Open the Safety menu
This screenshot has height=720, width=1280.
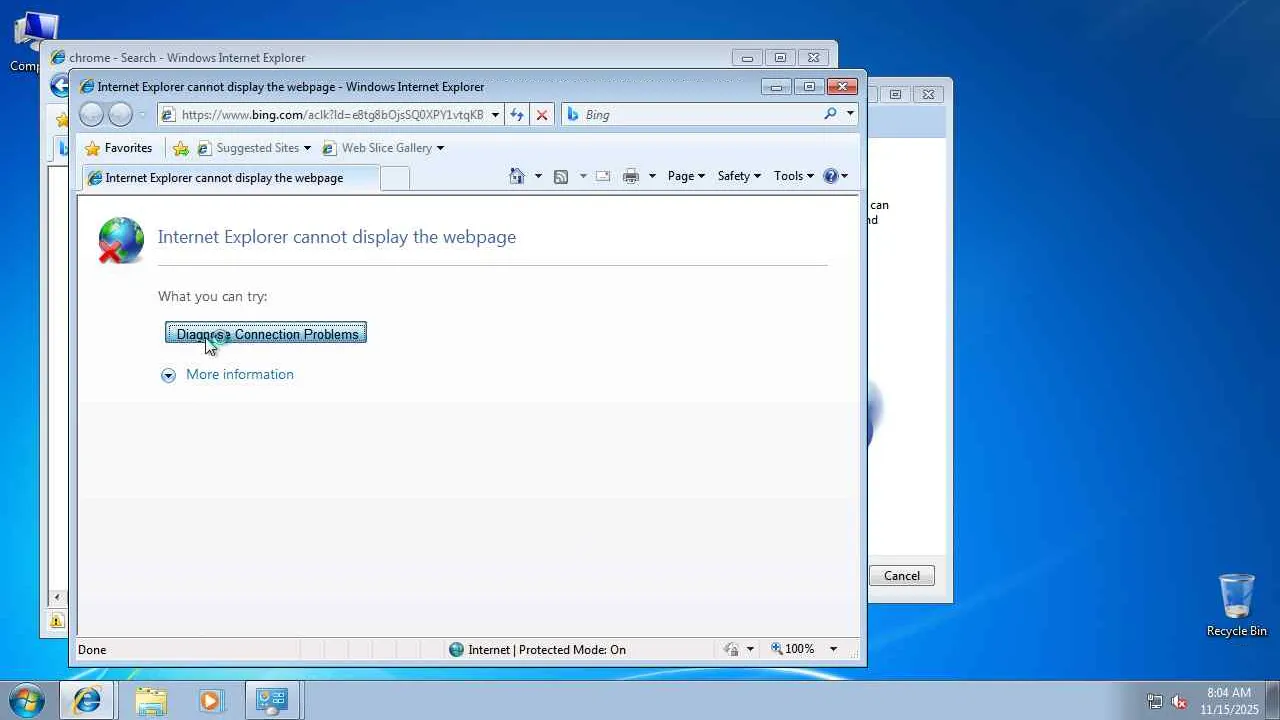[739, 176]
